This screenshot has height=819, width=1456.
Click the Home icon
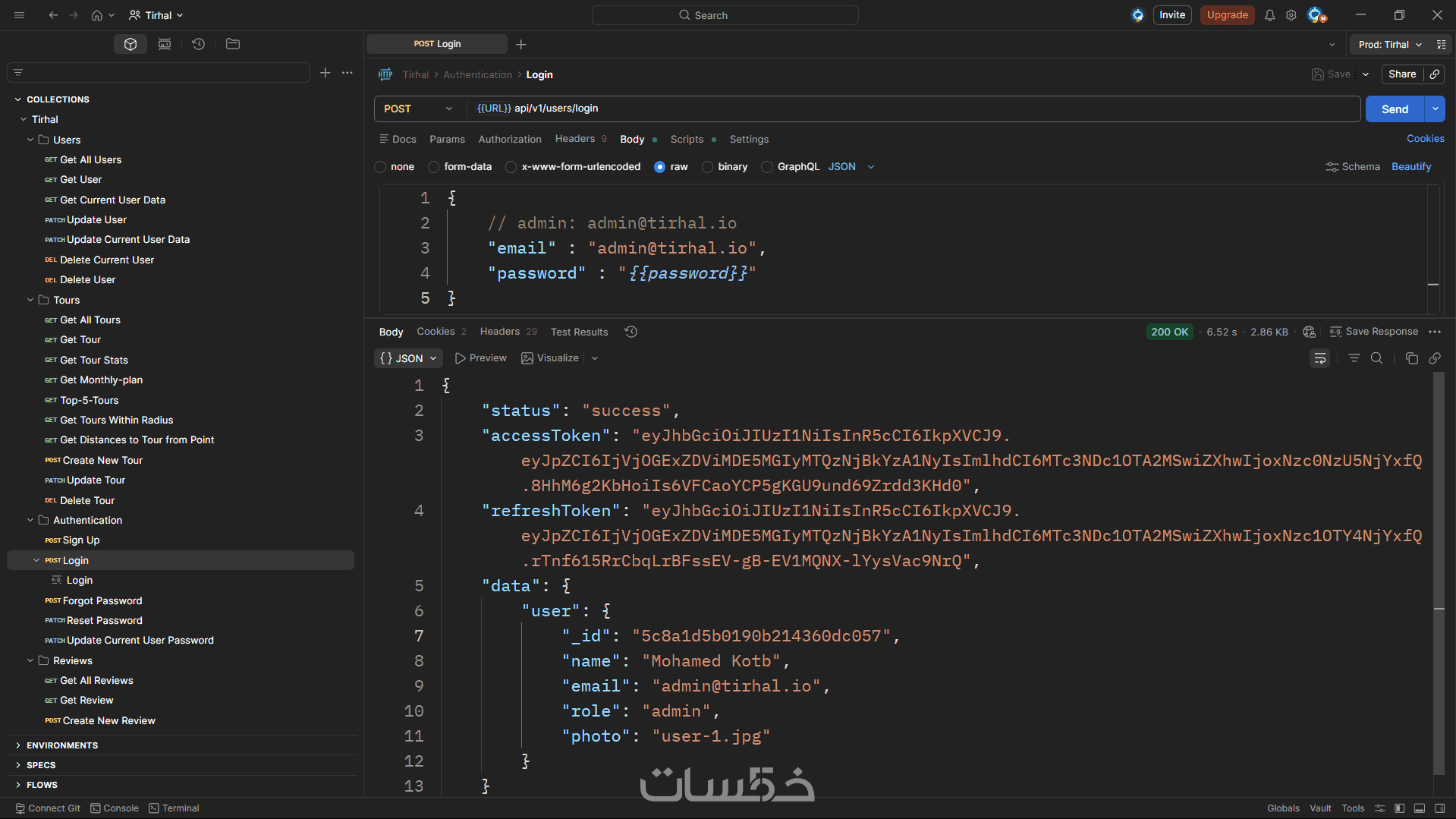coord(97,15)
